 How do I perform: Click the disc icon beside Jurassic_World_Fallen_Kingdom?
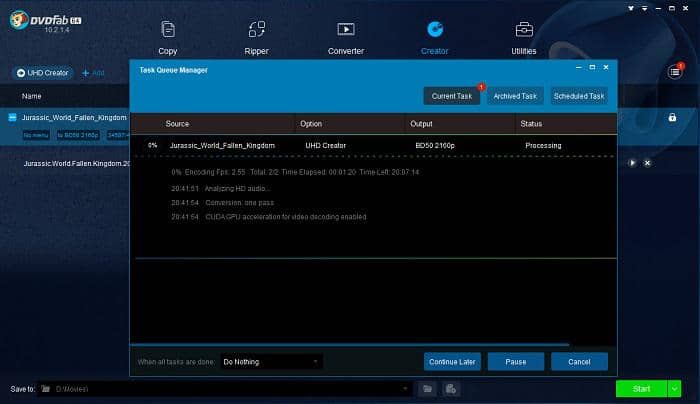(x=12, y=117)
